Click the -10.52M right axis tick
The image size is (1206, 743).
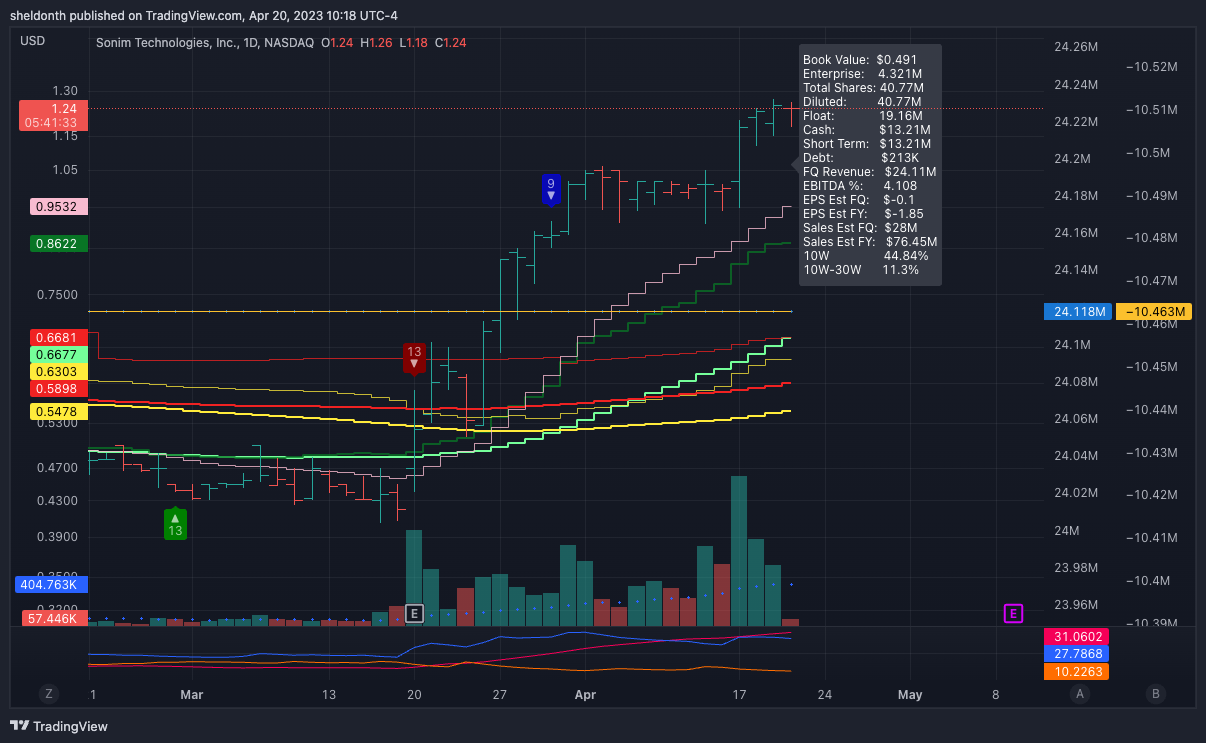click(1152, 67)
